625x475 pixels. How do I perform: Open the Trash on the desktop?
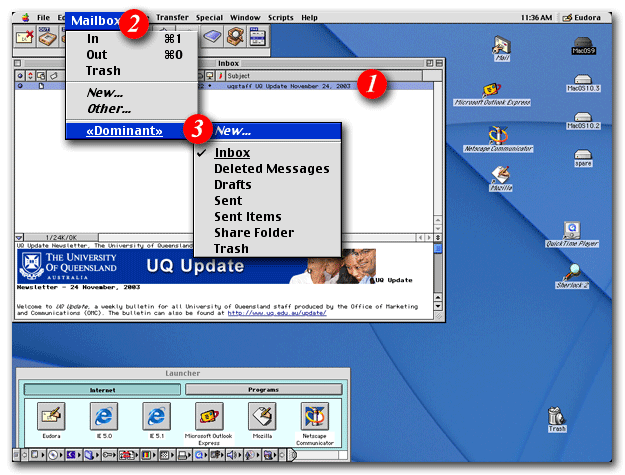pos(557,415)
